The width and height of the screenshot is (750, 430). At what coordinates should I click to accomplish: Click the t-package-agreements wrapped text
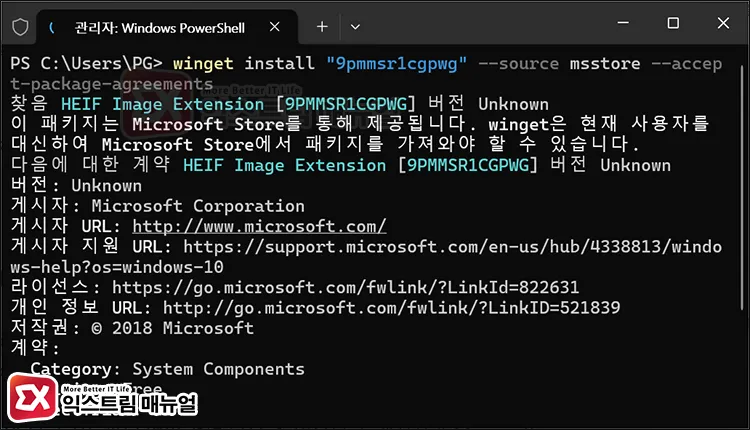pyautogui.click(x=111, y=84)
